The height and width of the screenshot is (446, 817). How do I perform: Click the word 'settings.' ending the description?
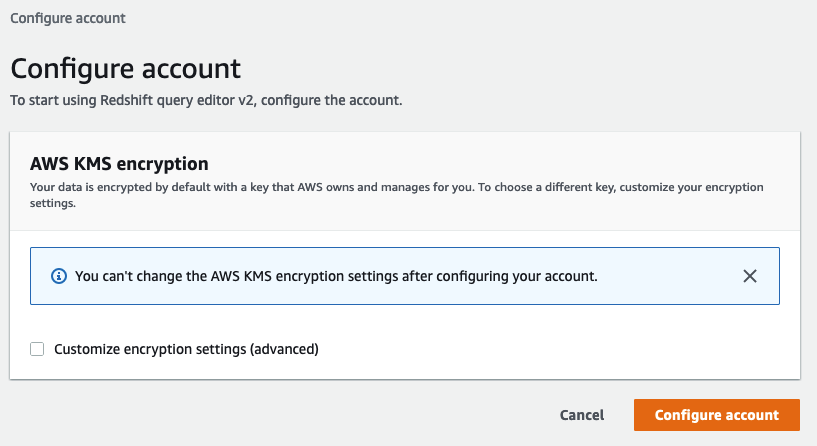click(x=53, y=203)
